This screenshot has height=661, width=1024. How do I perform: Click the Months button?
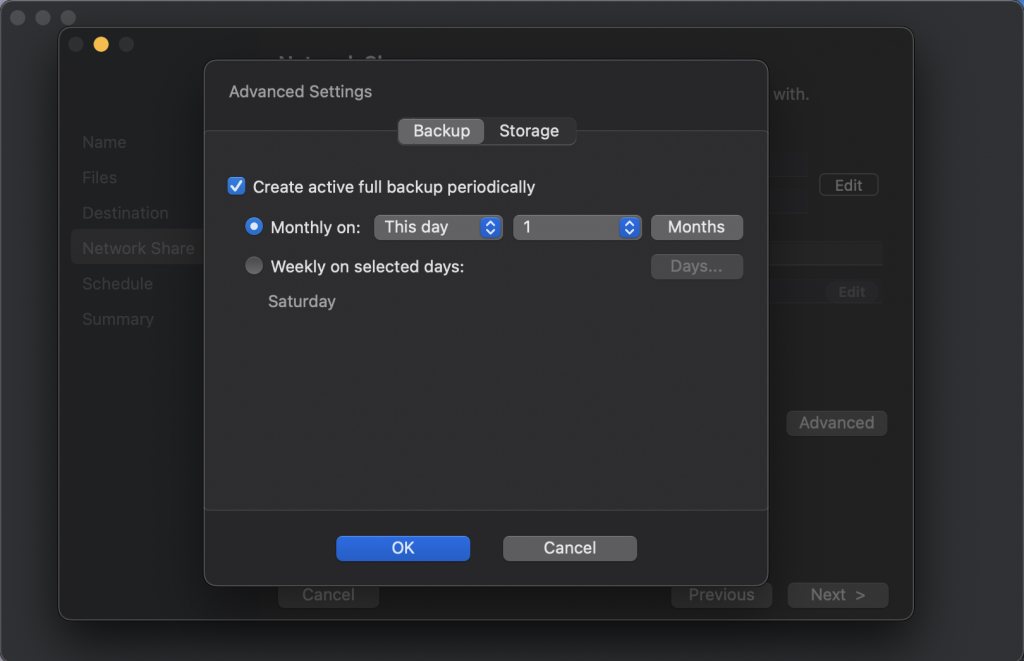tap(696, 227)
